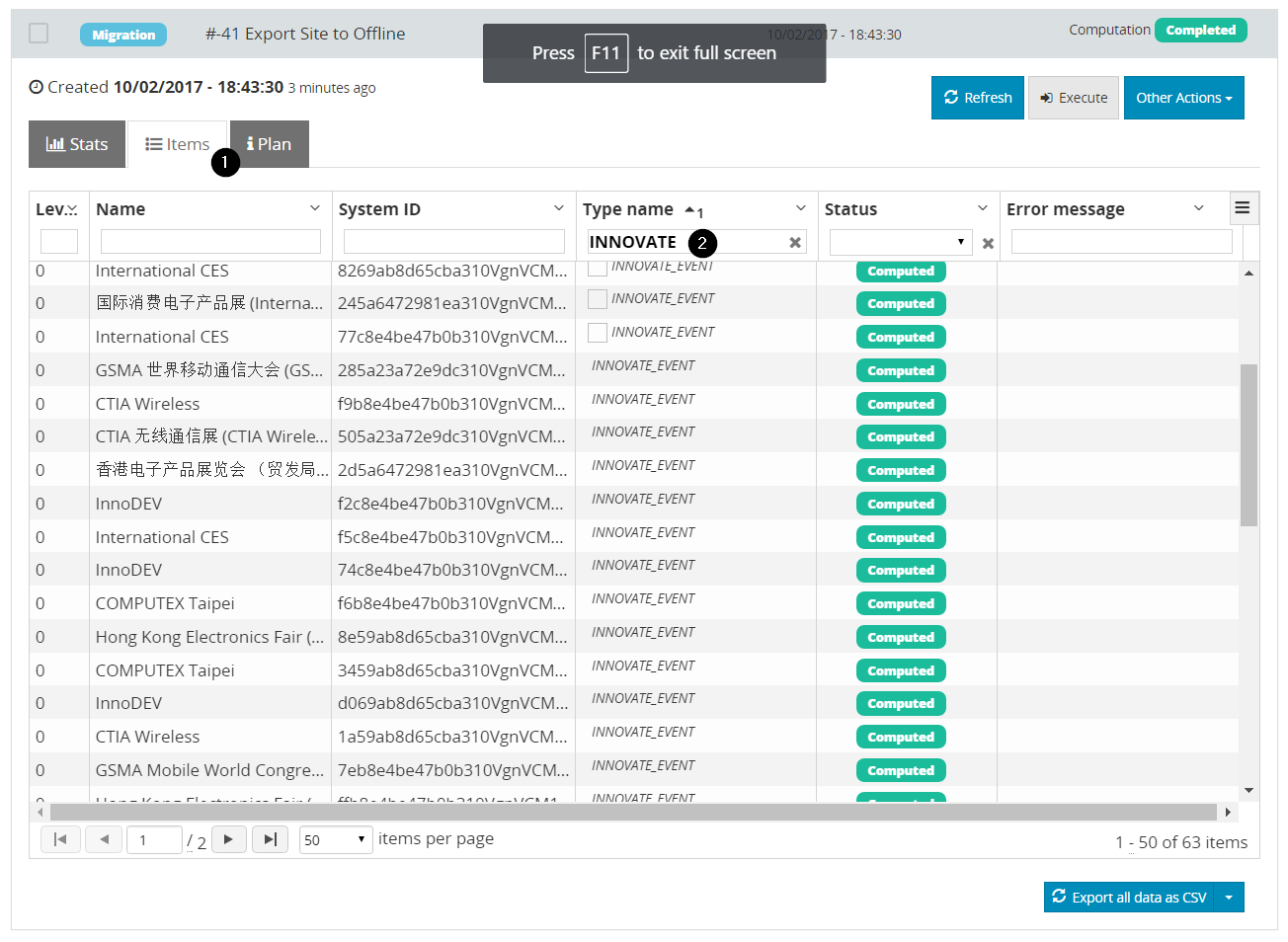Select the Hong Kong Electronics Fair row name
This screenshot has width=1288, height=942.
(x=209, y=637)
